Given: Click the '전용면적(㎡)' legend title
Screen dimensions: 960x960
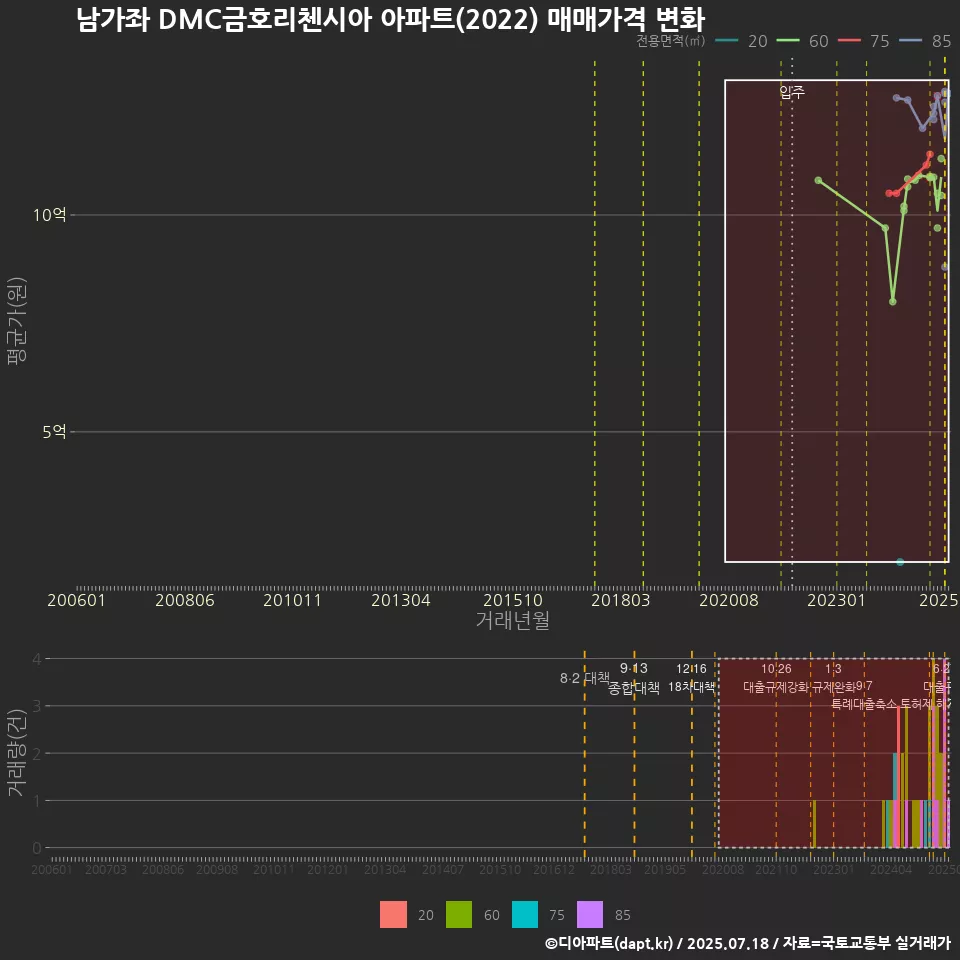Looking at the screenshot, I should [670, 41].
